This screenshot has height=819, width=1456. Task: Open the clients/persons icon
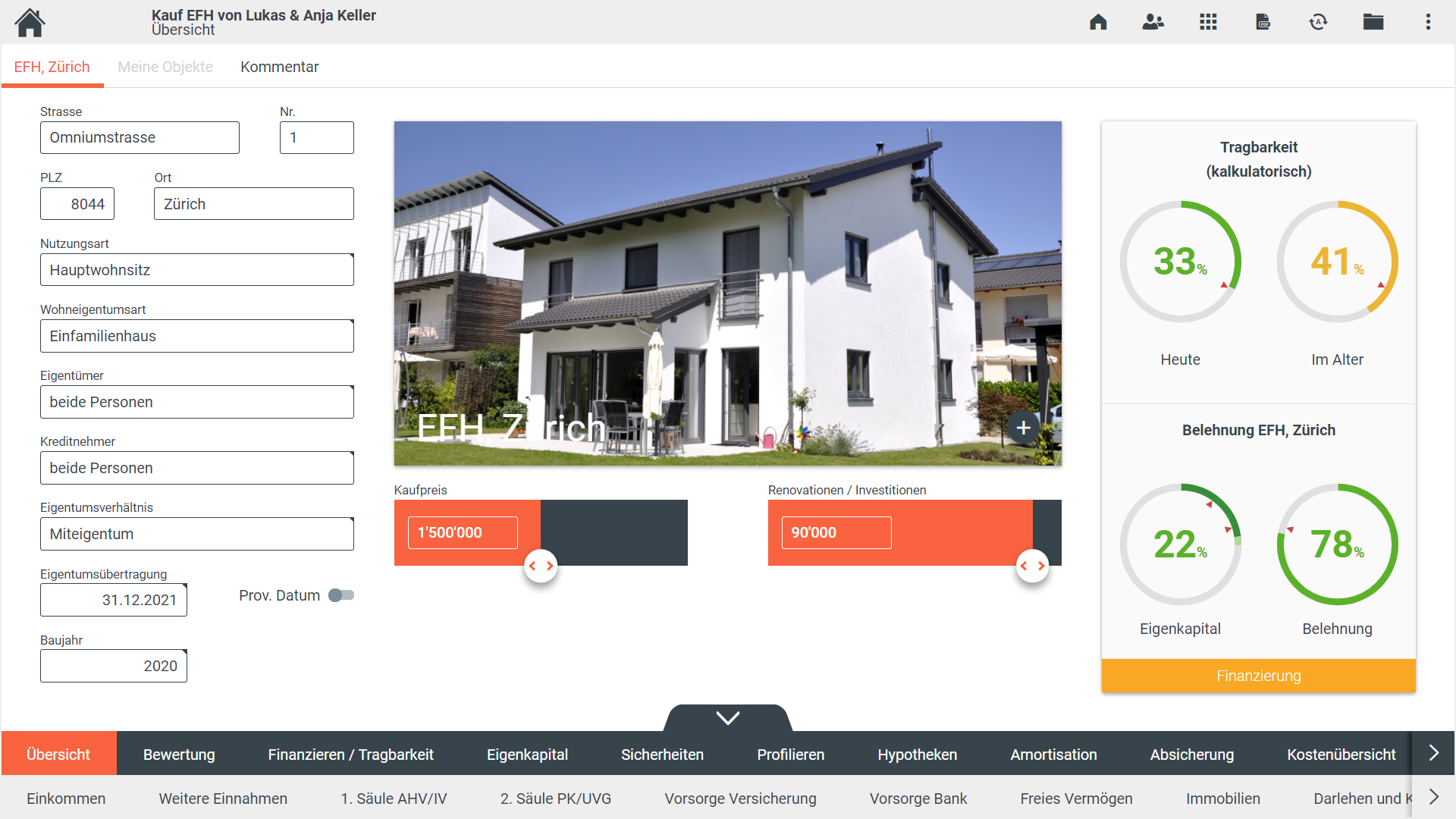(1153, 22)
